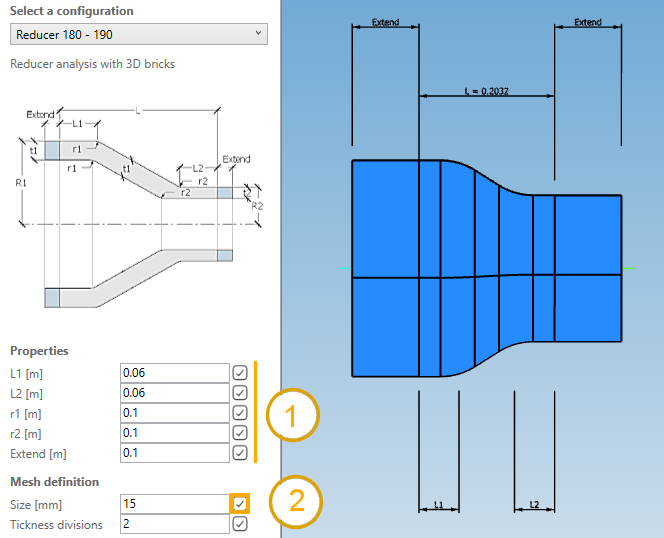Click the 'Properties' section heading
The width and height of the screenshot is (664, 538).
pos(39,351)
